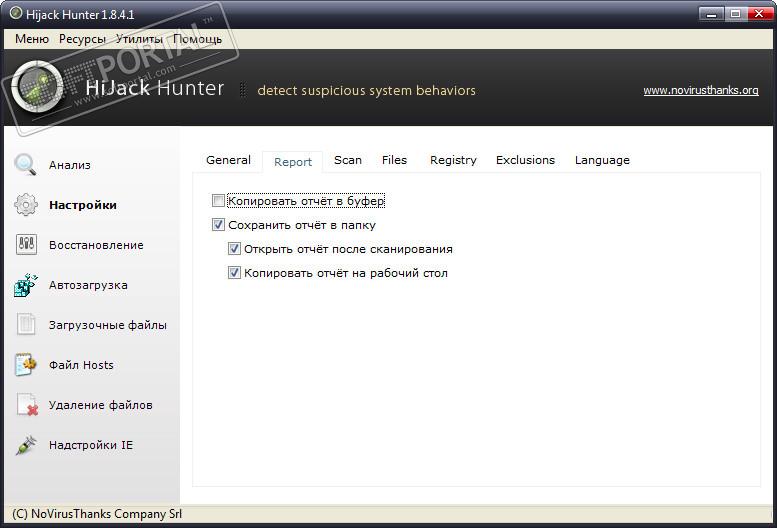Select Настройки in the sidebar
The image size is (777, 528).
pyautogui.click(x=83, y=205)
